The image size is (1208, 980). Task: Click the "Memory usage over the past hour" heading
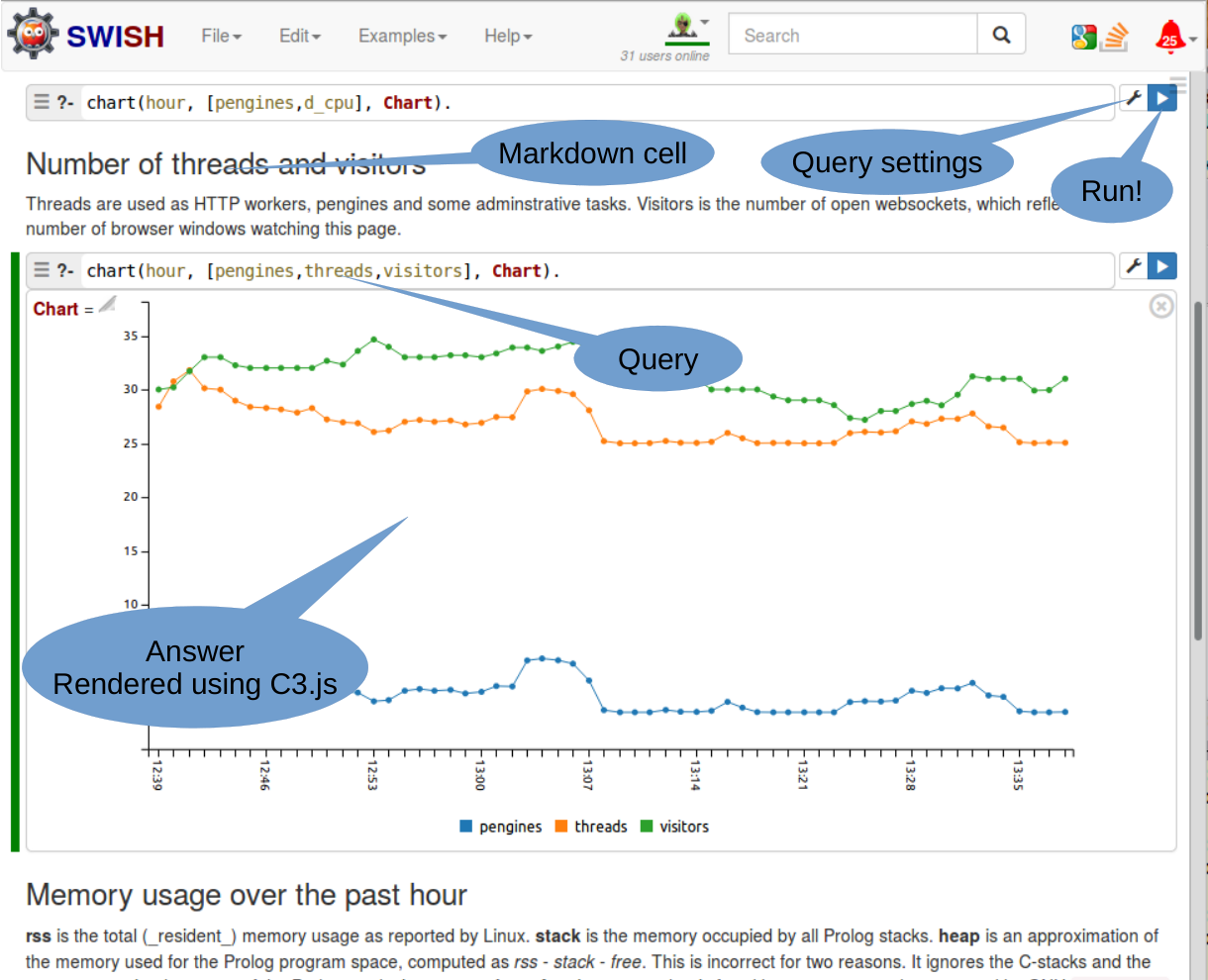point(247,895)
